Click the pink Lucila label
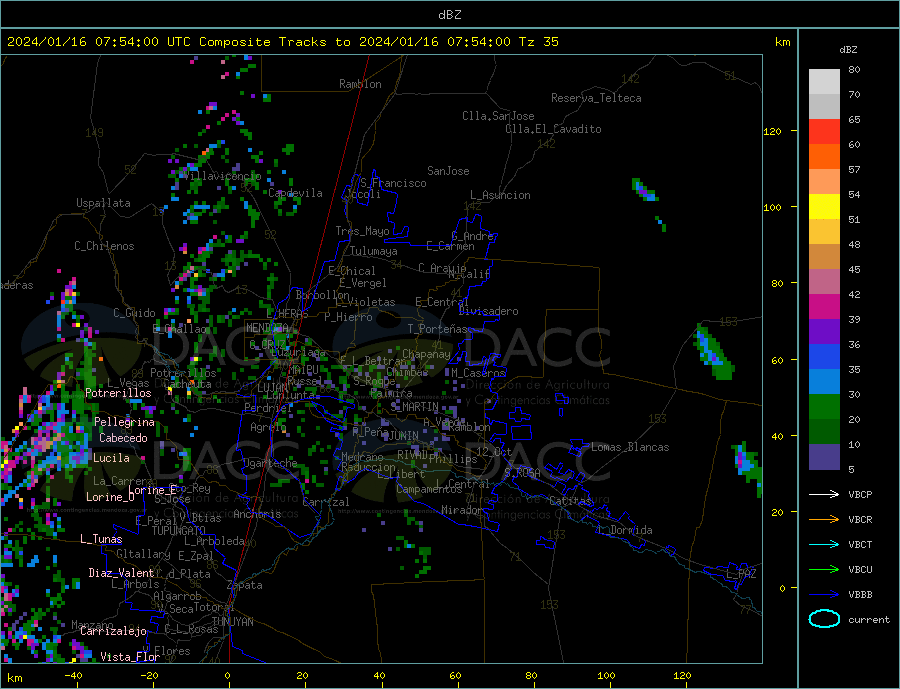The width and height of the screenshot is (900, 689). [111, 458]
